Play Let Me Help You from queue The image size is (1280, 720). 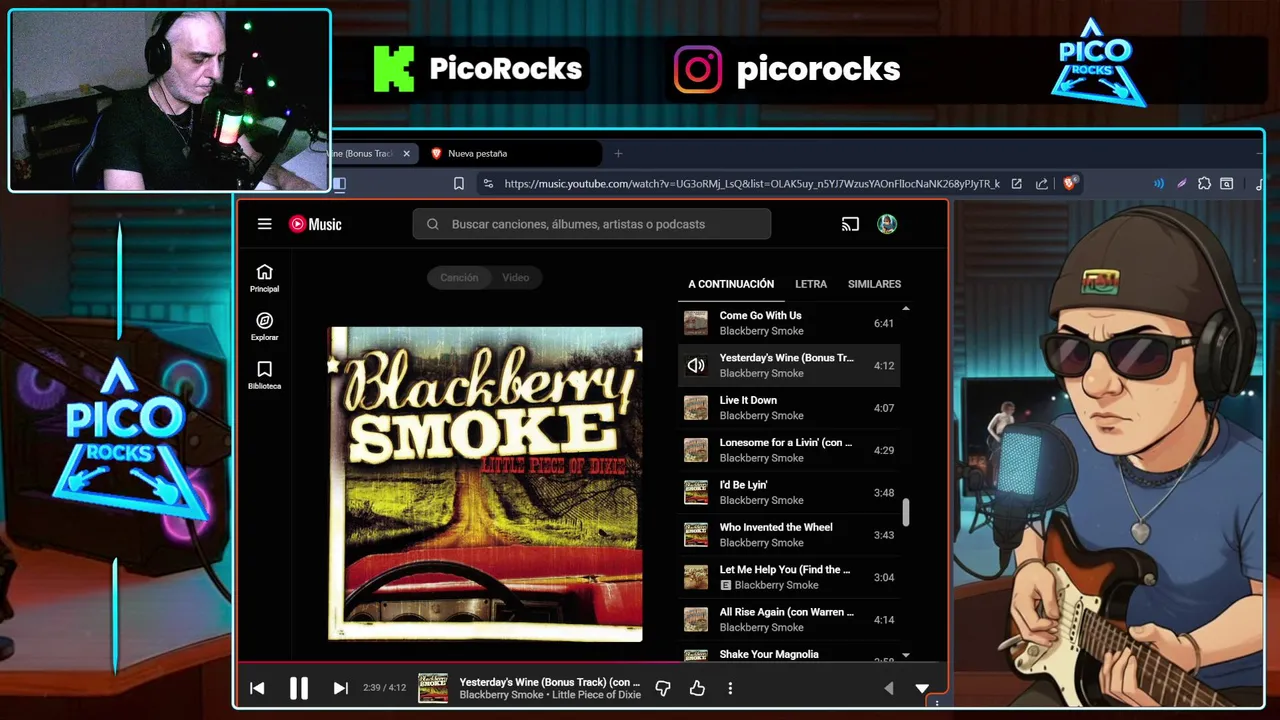[x=789, y=577]
